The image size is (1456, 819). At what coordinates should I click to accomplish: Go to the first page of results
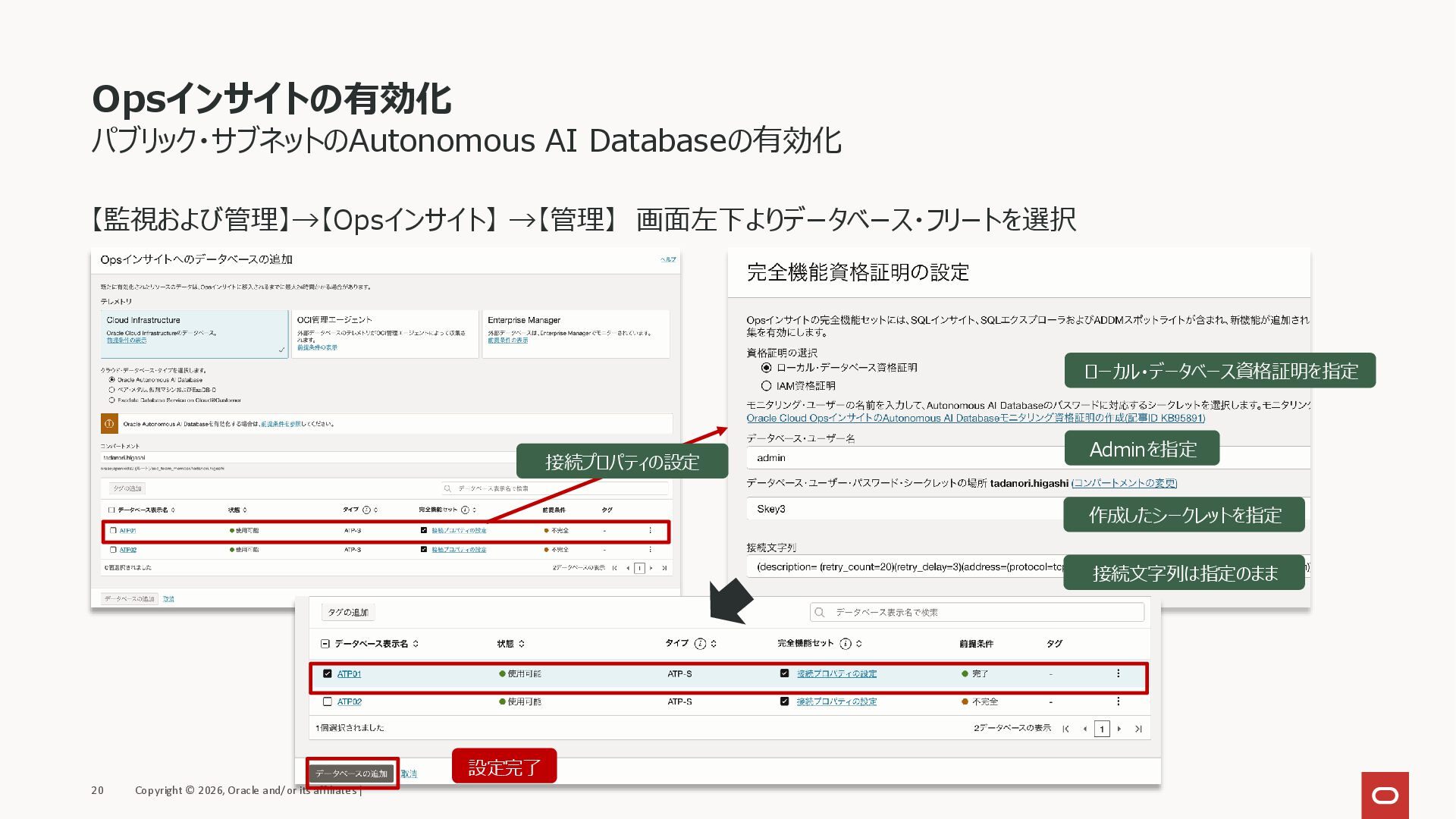coord(1065,729)
